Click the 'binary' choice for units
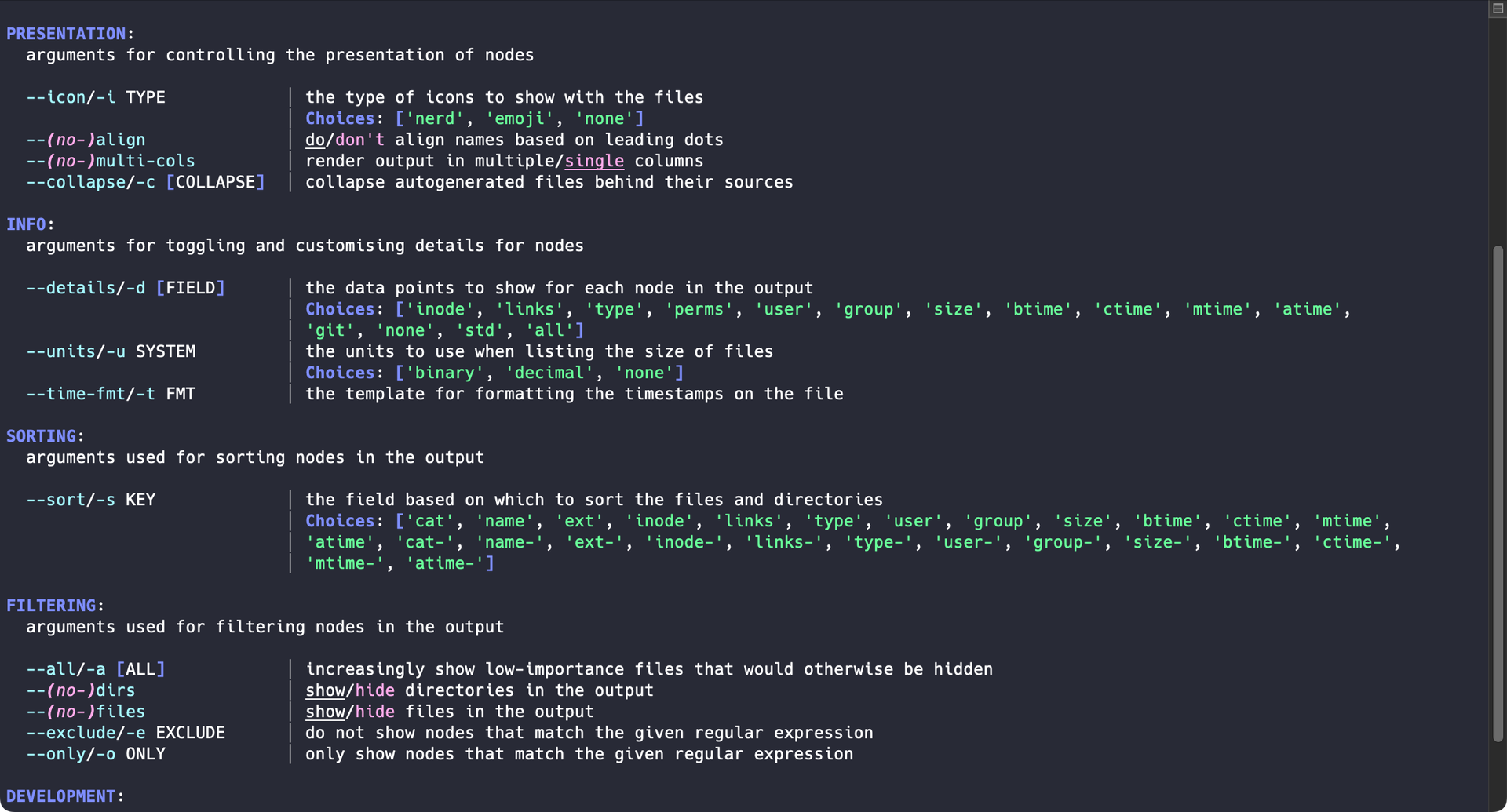The width and height of the screenshot is (1507, 812). point(445,373)
